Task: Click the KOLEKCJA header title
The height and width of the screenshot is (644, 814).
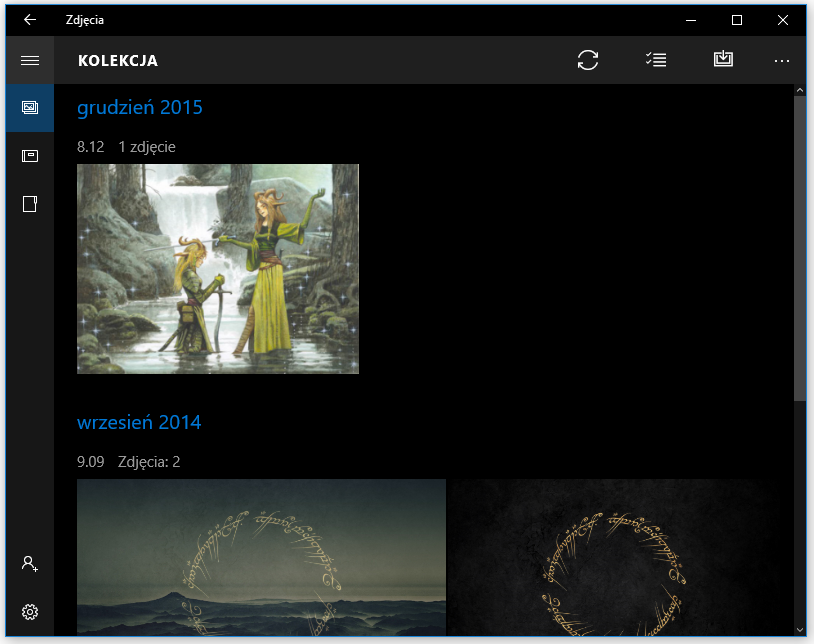Action: point(118,61)
